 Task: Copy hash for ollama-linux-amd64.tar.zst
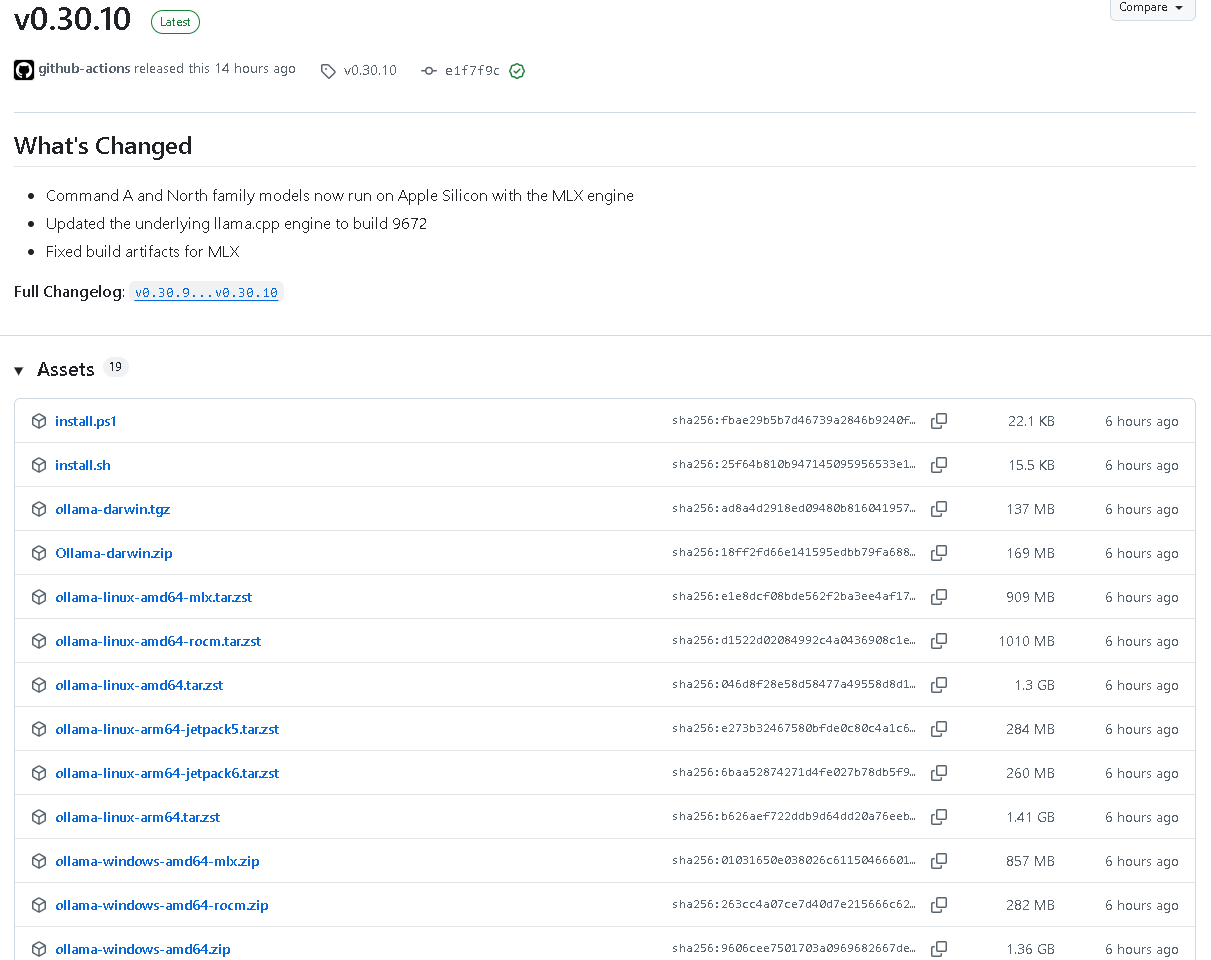(x=939, y=685)
